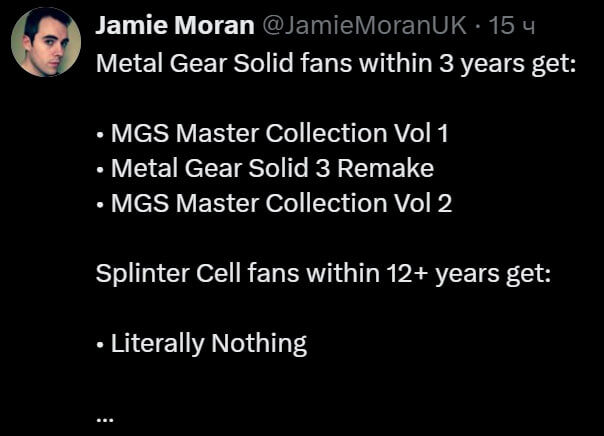Click the bullet before Metal Gear Solid 3 Remake
The image size is (604, 436).
click(101, 169)
